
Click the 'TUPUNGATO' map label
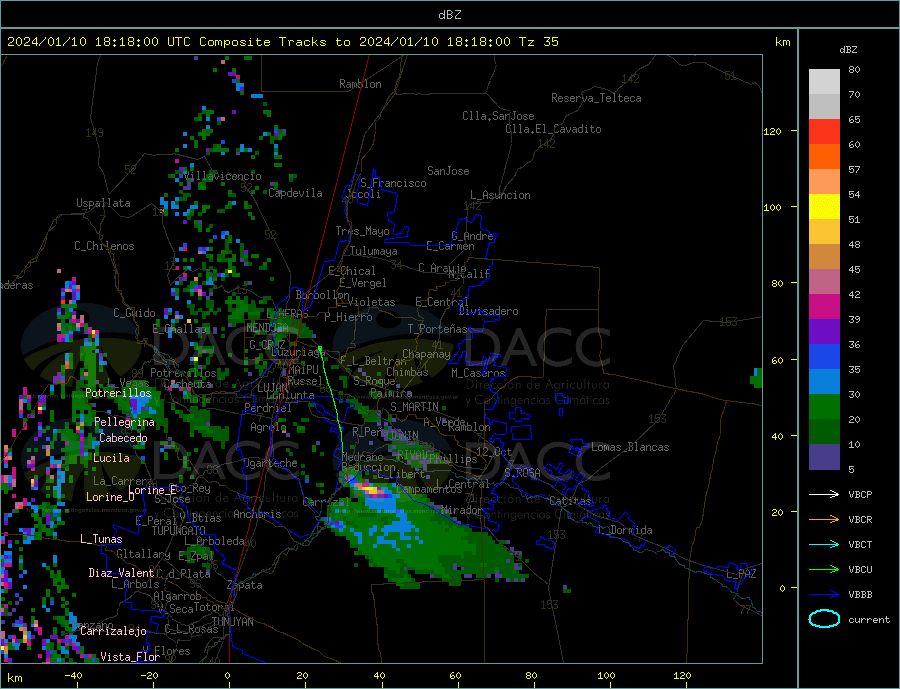pyautogui.click(x=178, y=531)
